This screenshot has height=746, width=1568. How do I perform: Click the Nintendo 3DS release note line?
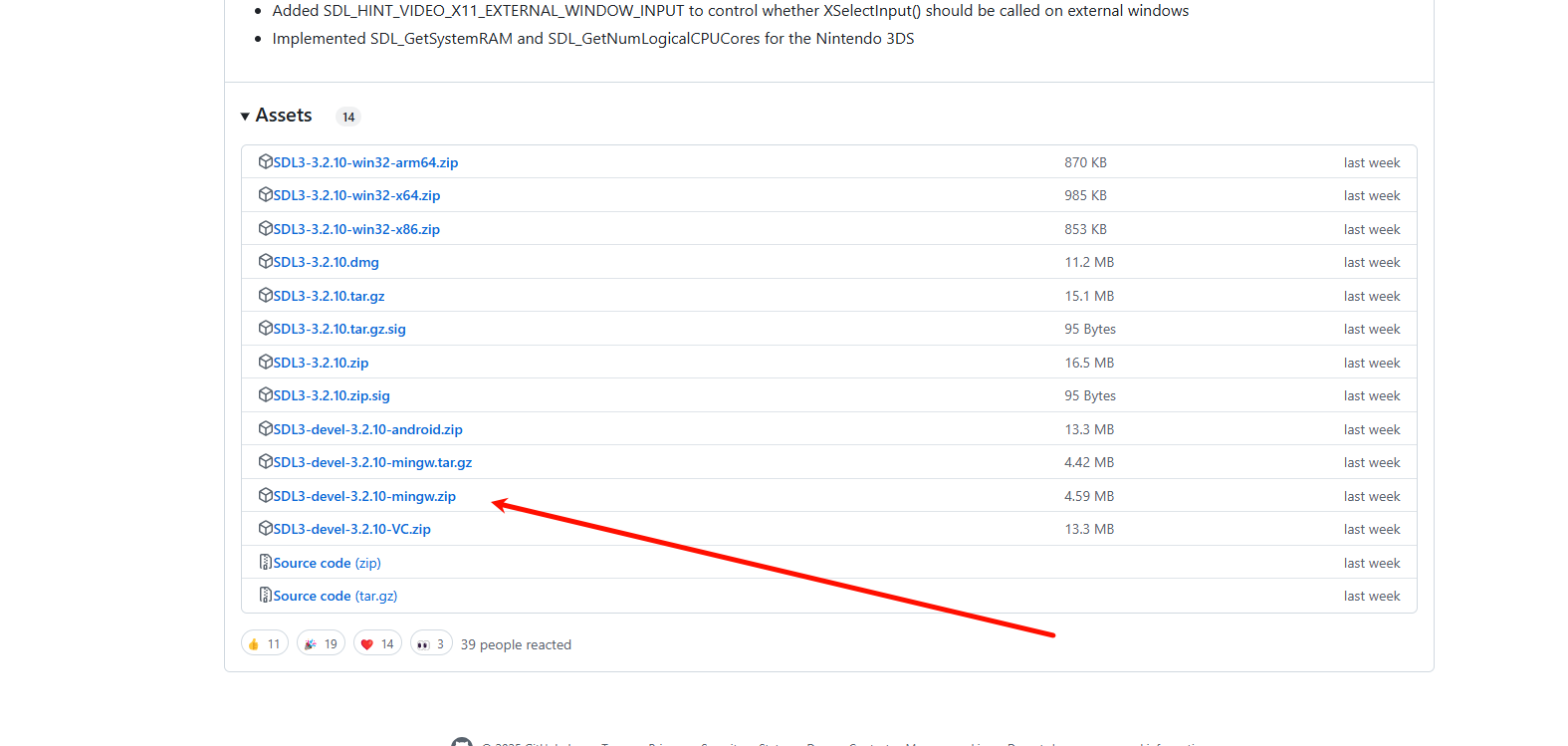point(593,39)
